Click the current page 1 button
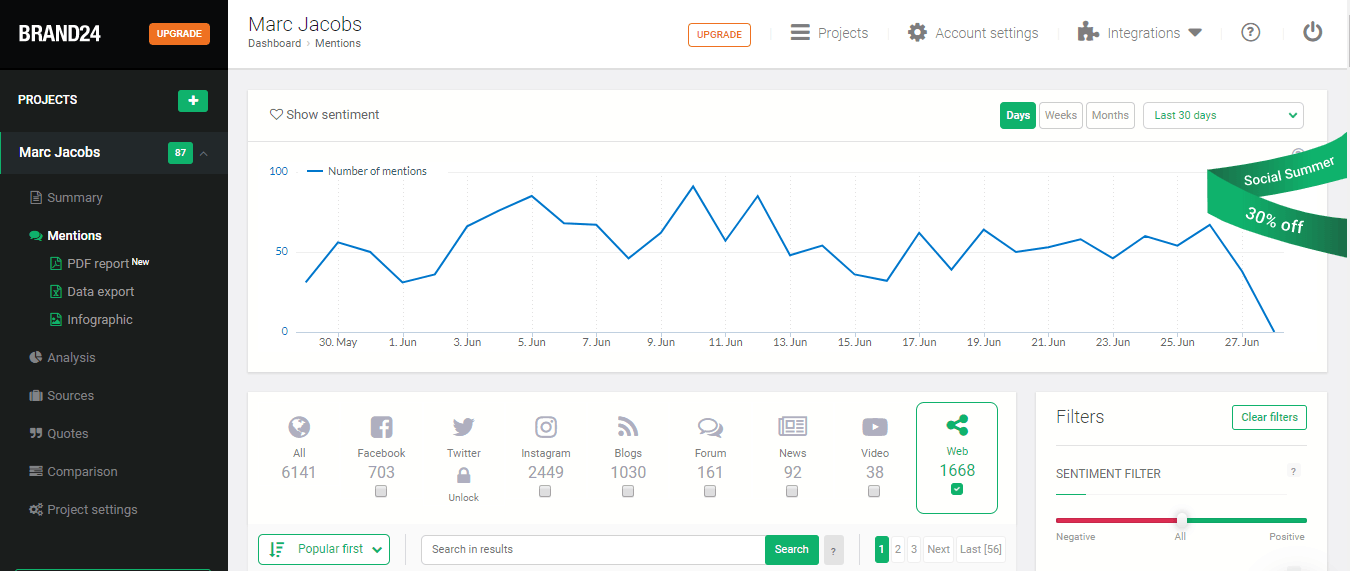1350x571 pixels. pyautogui.click(x=882, y=549)
